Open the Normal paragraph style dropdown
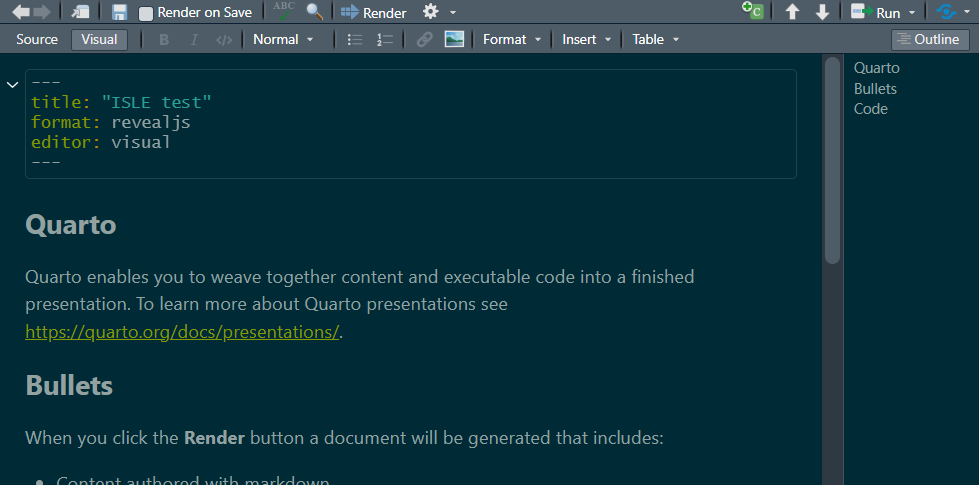 [283, 39]
